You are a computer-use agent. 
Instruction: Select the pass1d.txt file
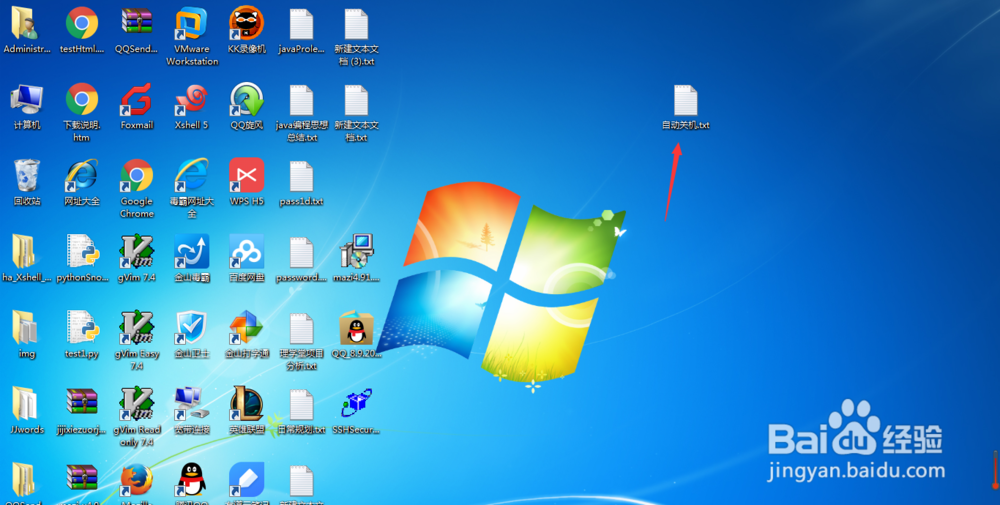click(302, 182)
